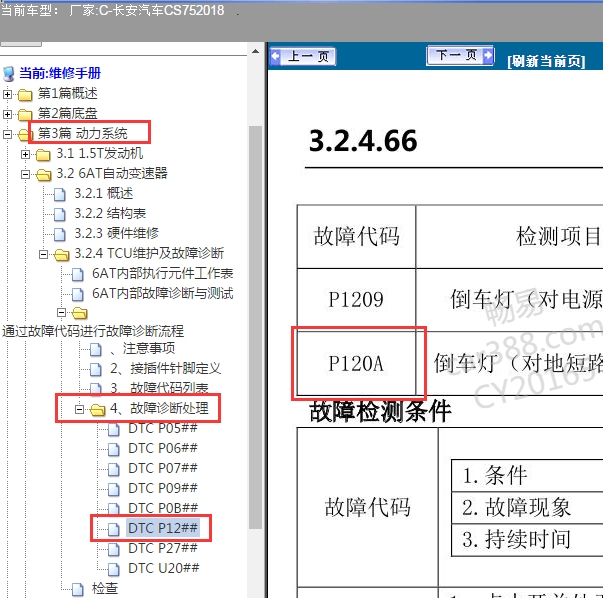Open 6AT内部执行元件工作表 entry
The height and width of the screenshot is (598, 603).
pos(163,273)
